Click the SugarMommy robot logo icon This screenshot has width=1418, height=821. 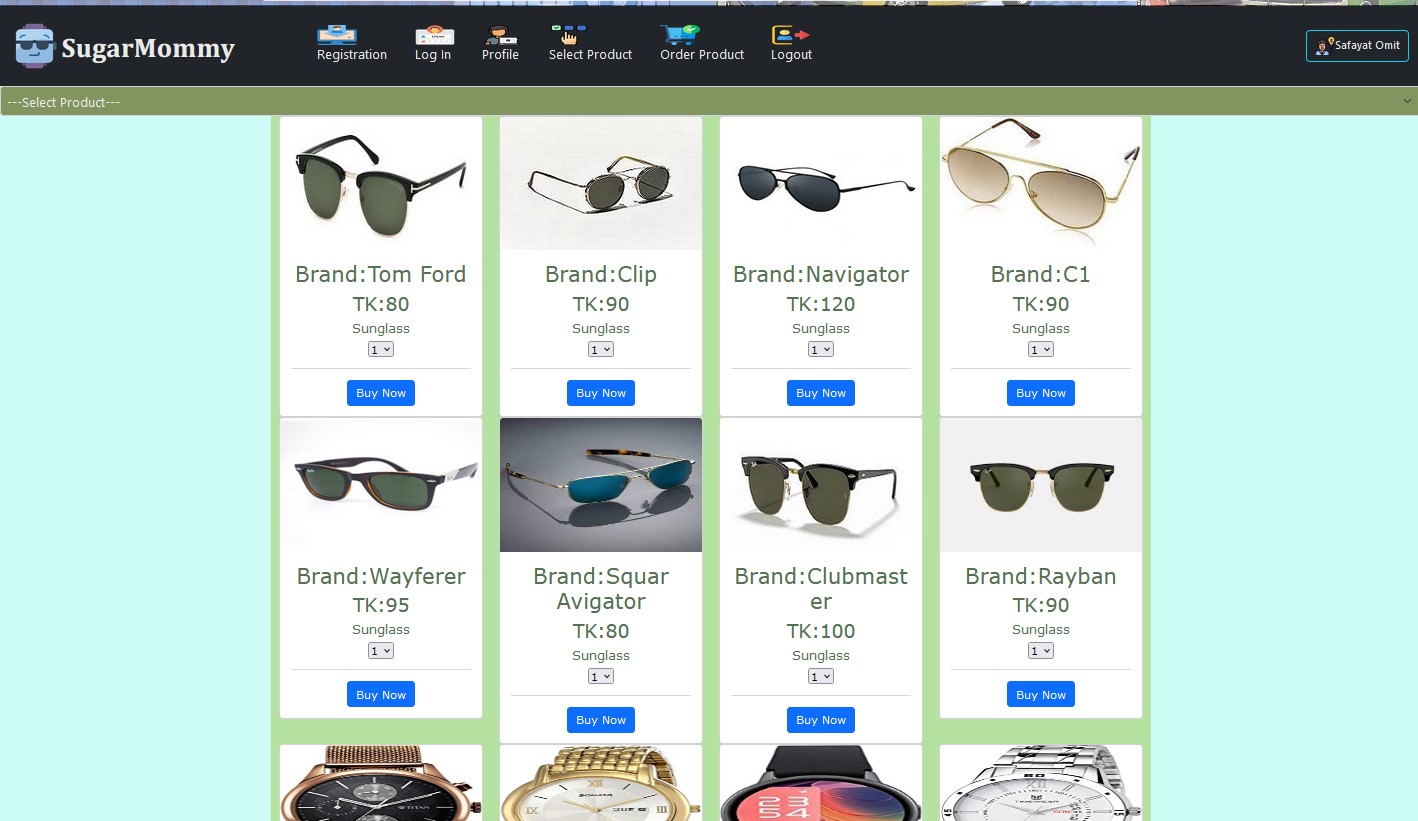[34, 47]
